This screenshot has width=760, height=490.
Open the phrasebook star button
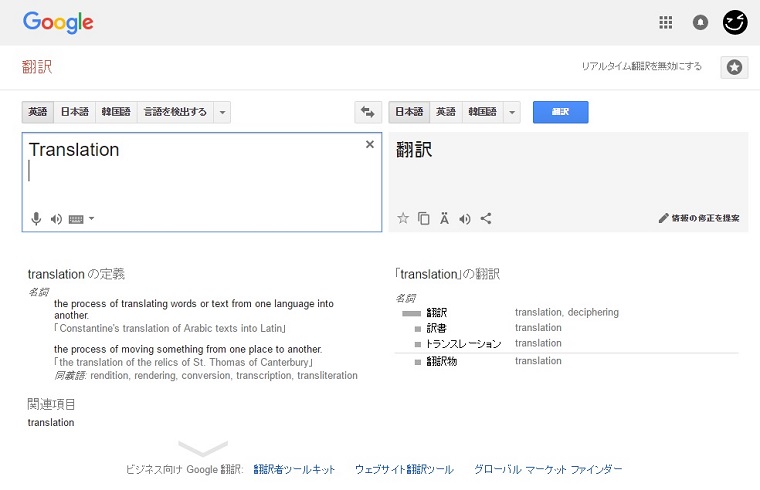(734, 67)
